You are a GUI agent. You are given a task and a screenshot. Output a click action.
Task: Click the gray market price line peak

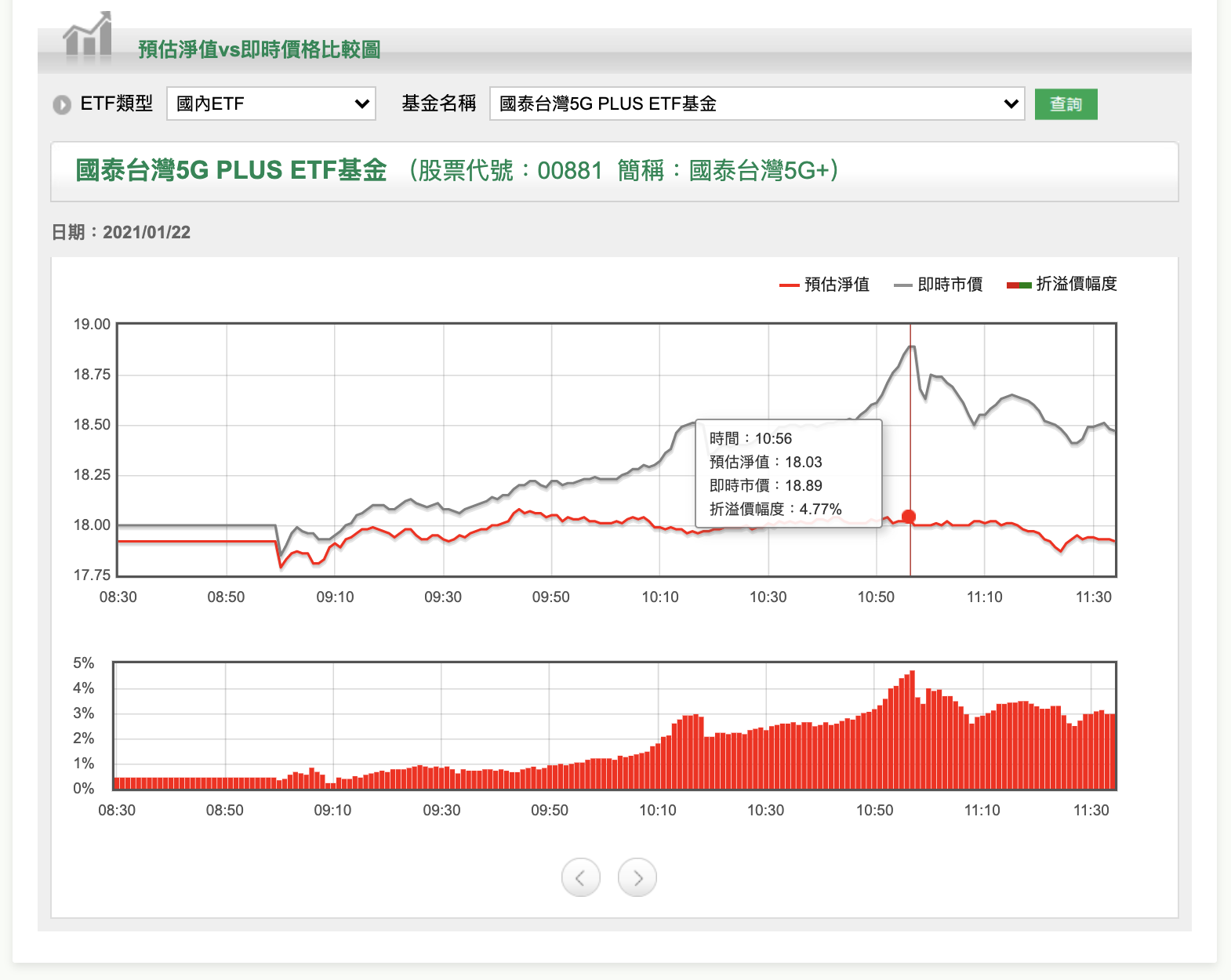tap(911, 347)
